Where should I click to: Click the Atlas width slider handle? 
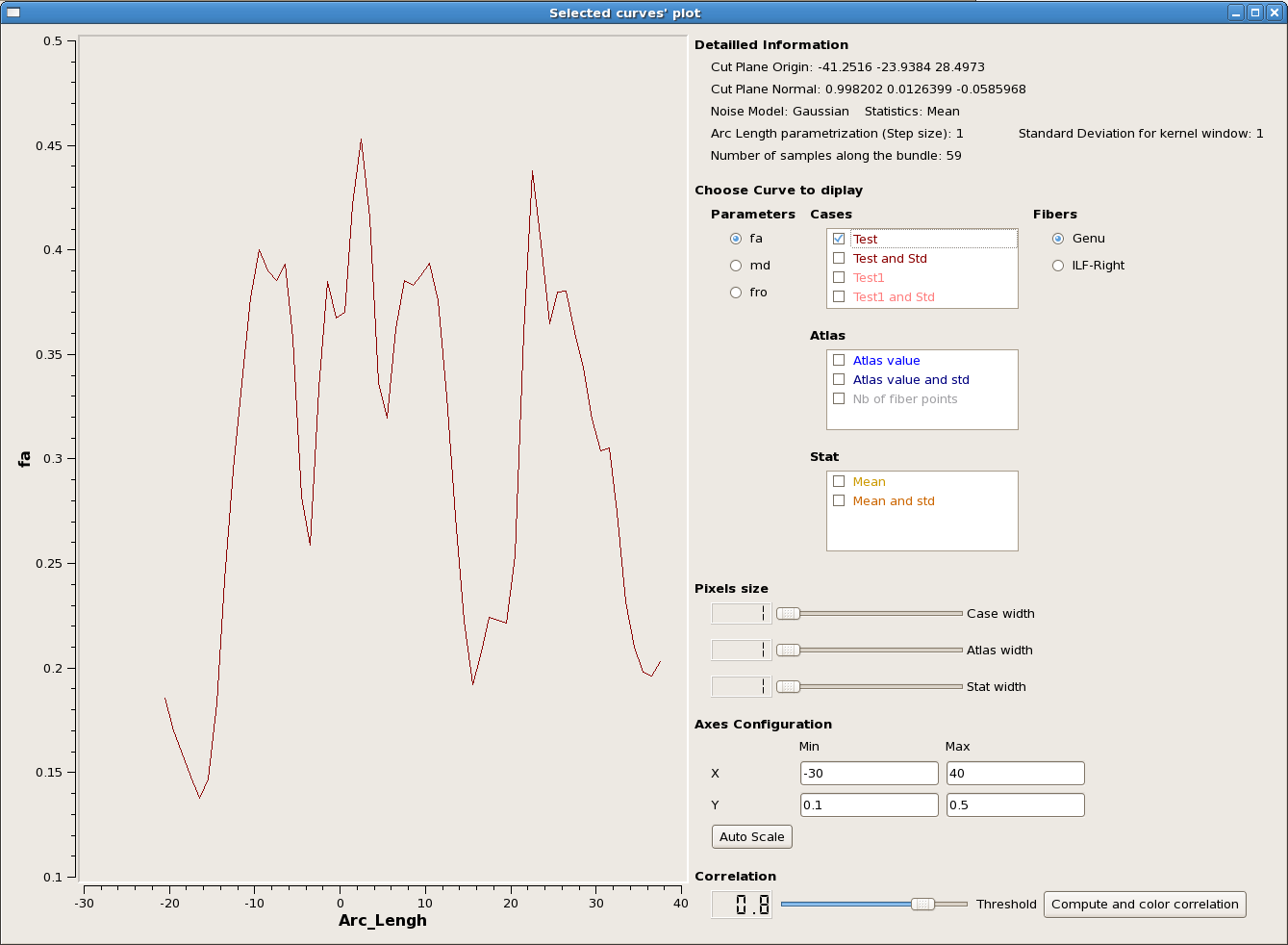tap(788, 651)
